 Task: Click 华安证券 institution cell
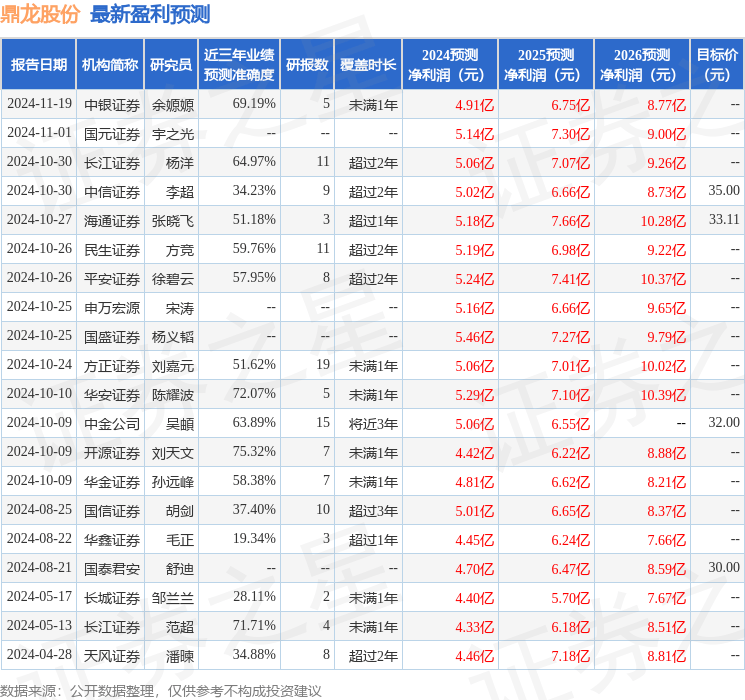click(112, 395)
